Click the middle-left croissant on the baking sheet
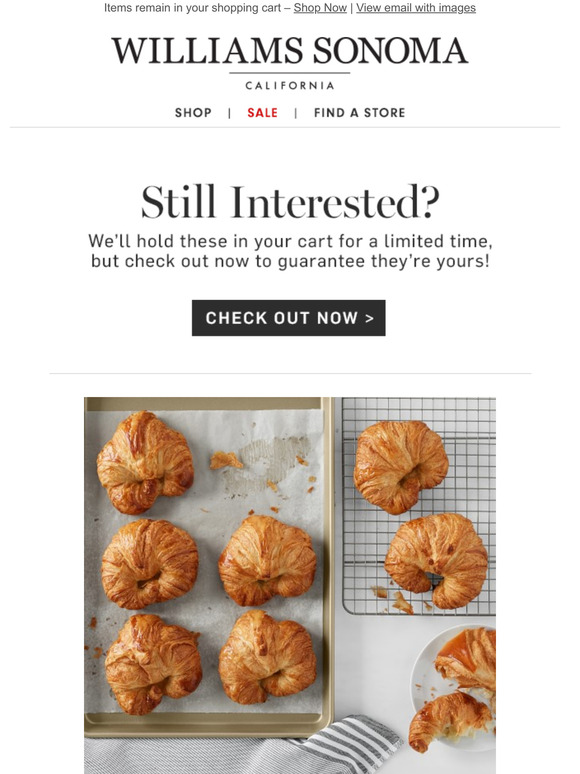 click(x=150, y=564)
